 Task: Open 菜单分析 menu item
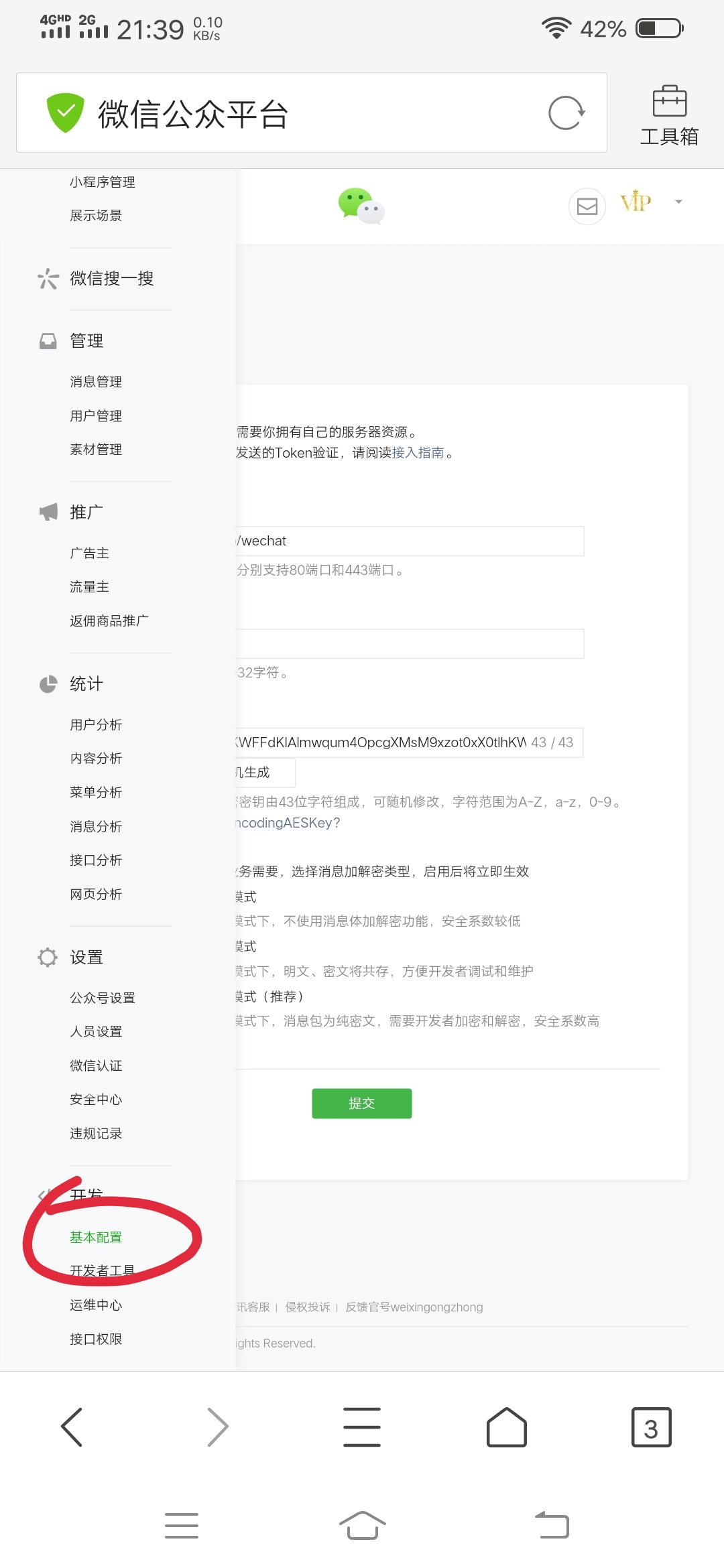point(96,793)
